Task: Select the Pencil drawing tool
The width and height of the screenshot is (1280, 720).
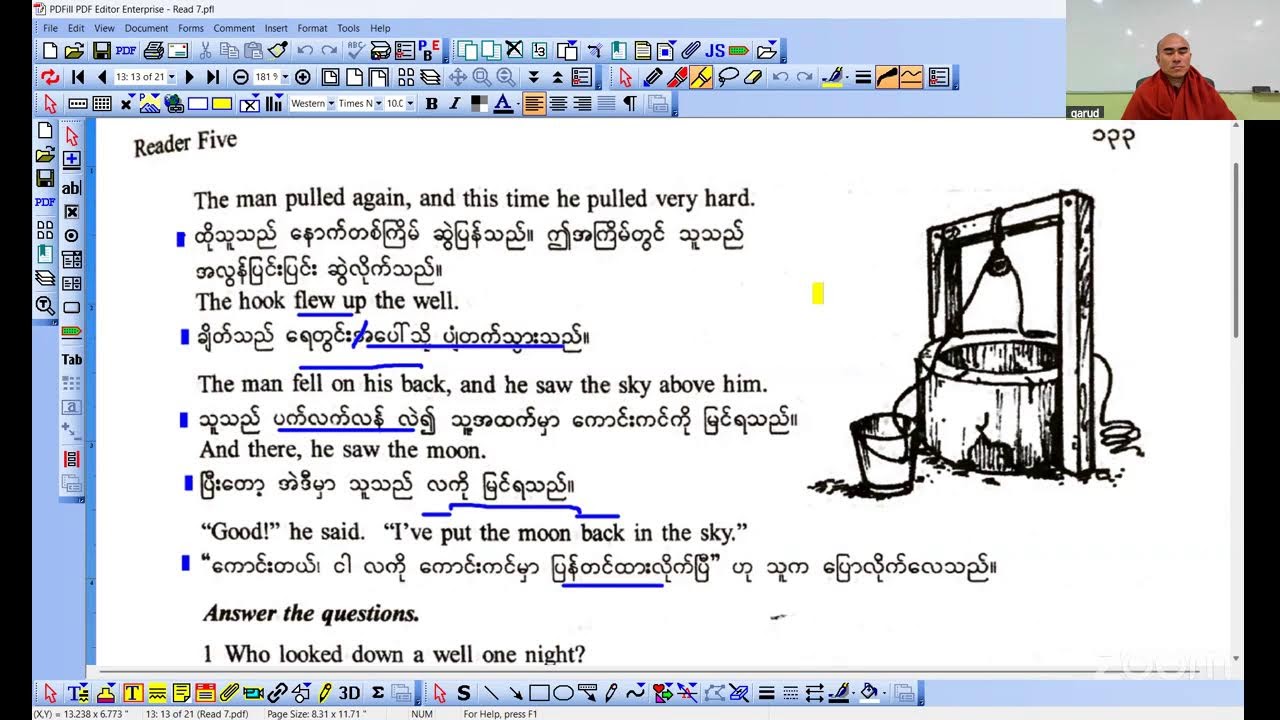Action: tap(653, 77)
